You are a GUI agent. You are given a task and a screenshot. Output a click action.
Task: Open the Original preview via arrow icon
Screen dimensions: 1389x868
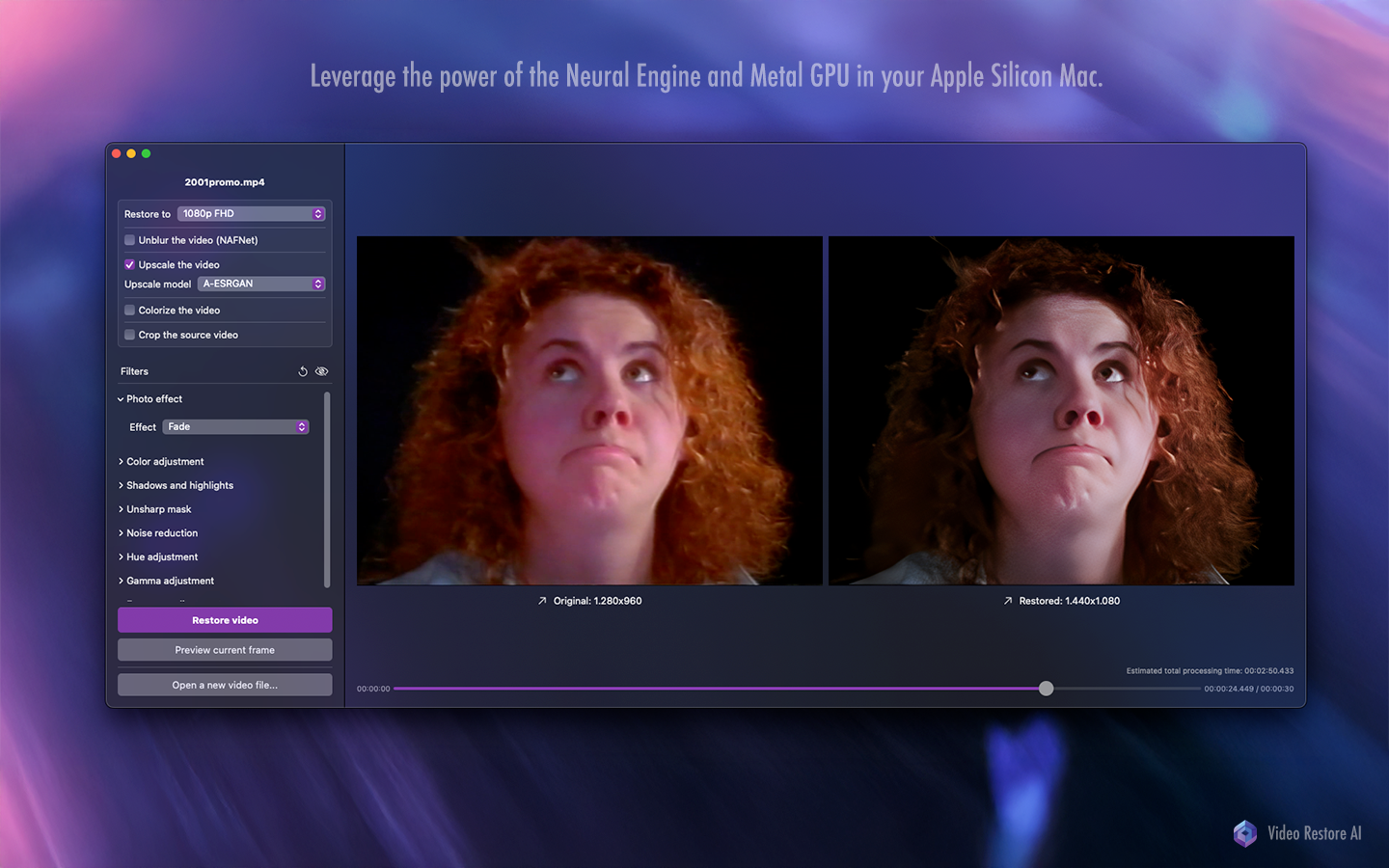click(542, 601)
